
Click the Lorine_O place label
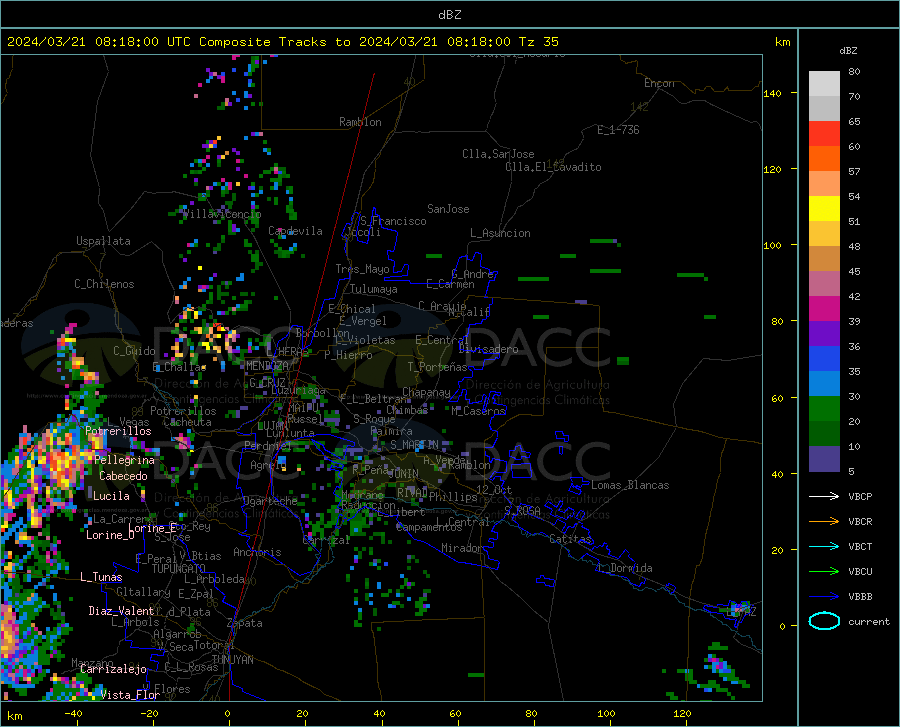(110, 535)
